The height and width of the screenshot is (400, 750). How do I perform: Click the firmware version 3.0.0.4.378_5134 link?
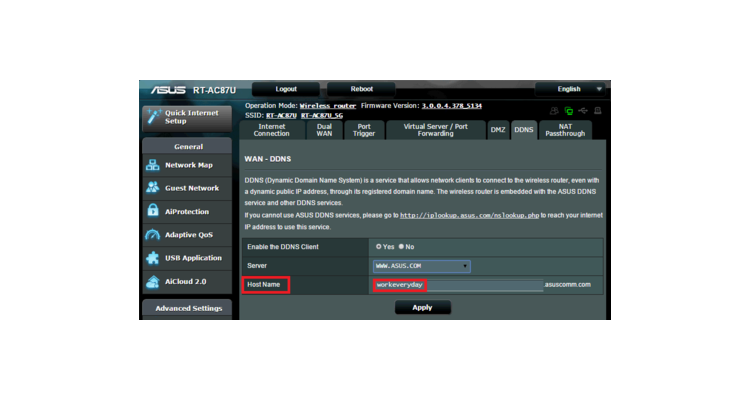(x=452, y=106)
